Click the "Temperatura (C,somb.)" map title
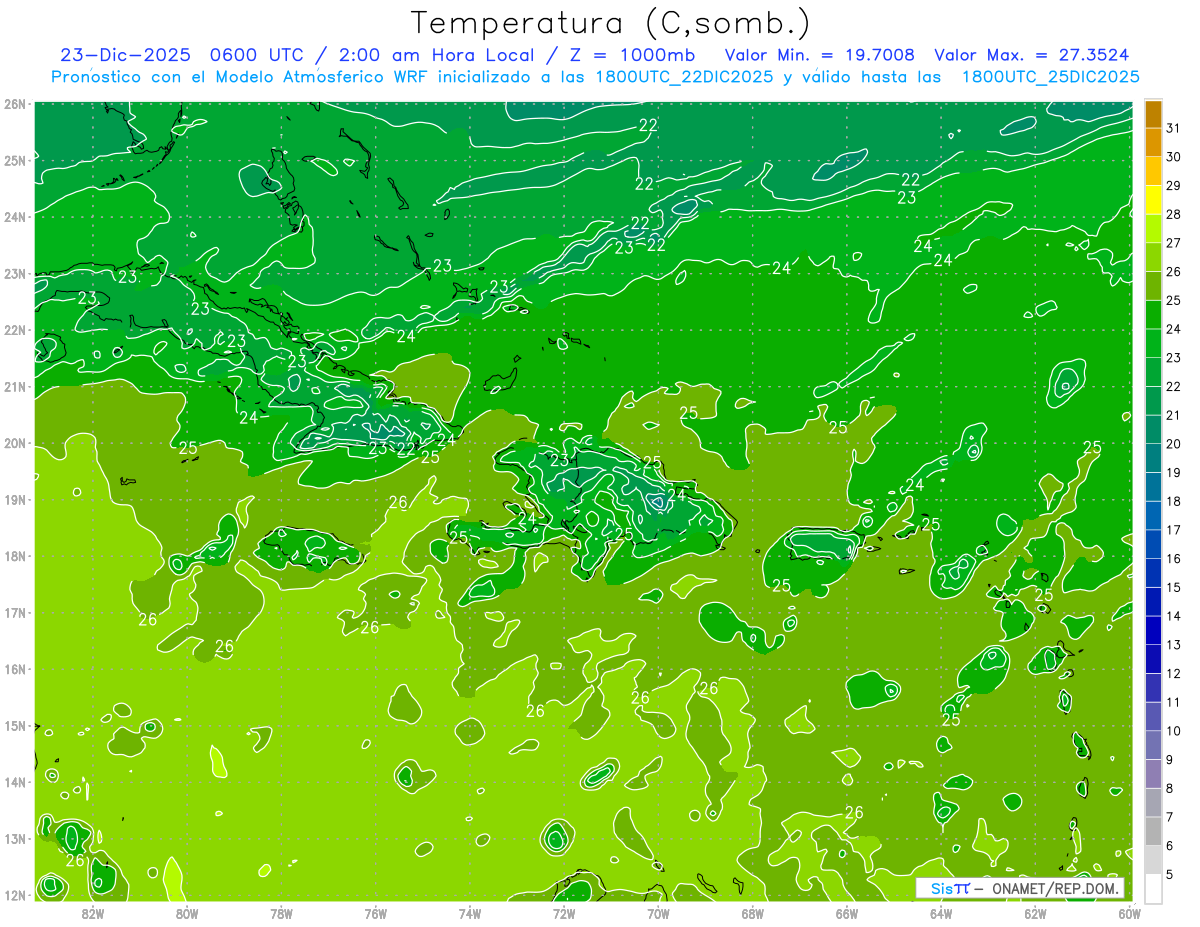Image resolution: width=1200 pixels, height=927 pixels. point(611,23)
